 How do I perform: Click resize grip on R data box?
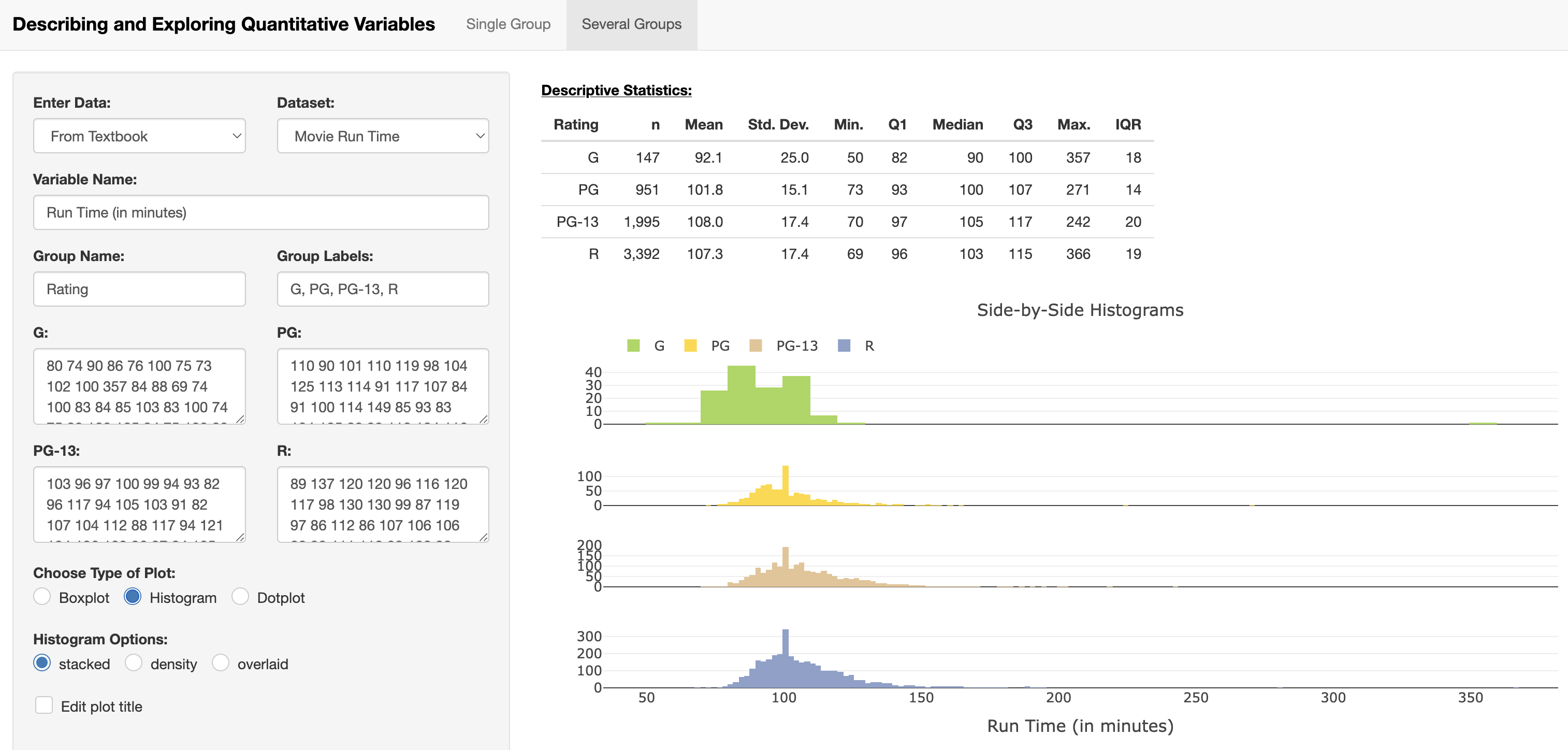click(x=483, y=537)
